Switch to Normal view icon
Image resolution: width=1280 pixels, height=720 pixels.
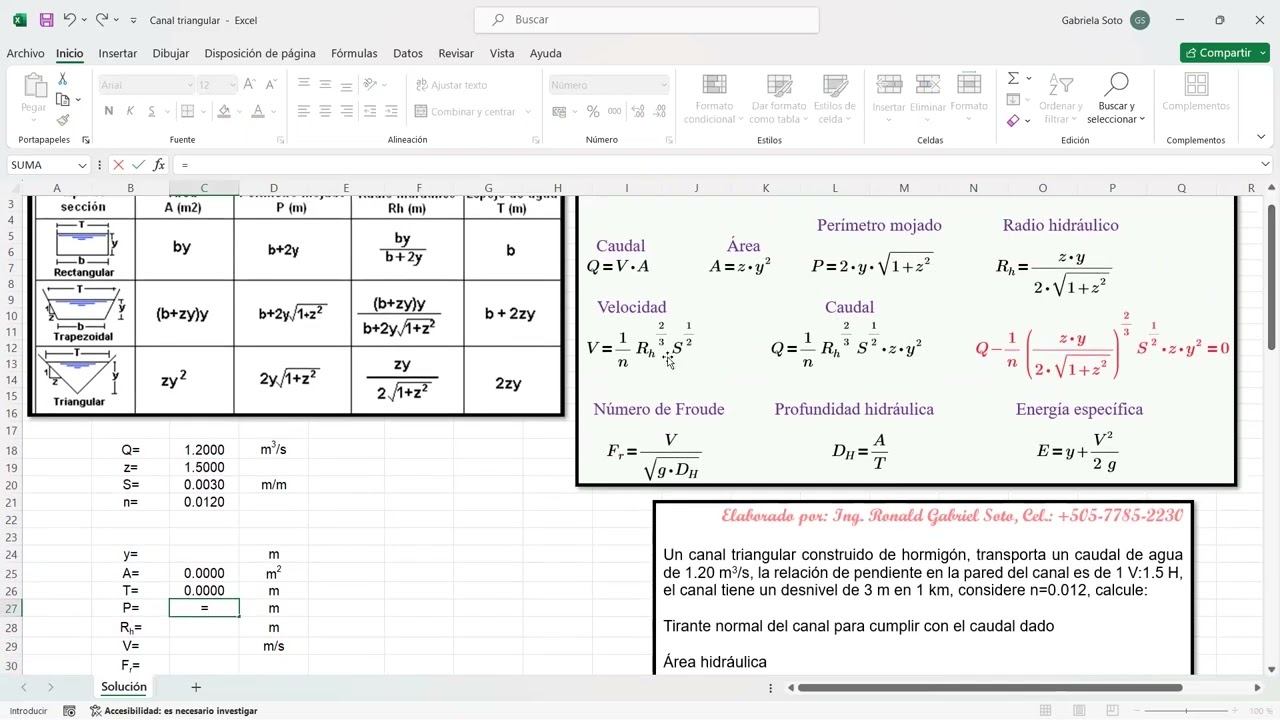[x=1045, y=711]
